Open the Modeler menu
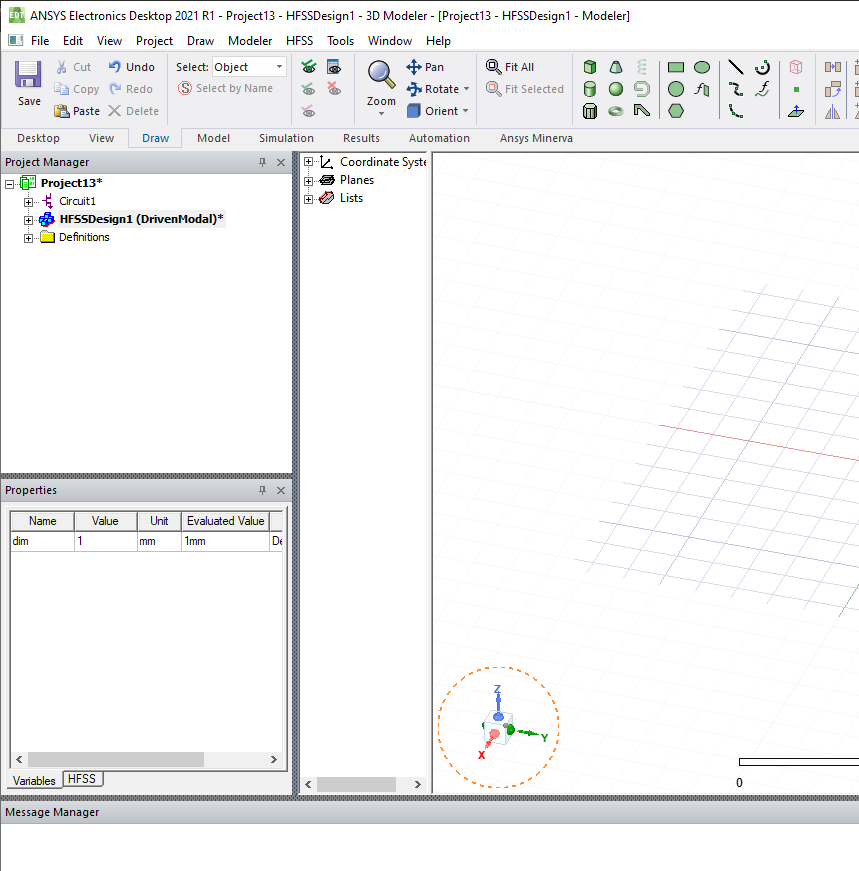 250,41
